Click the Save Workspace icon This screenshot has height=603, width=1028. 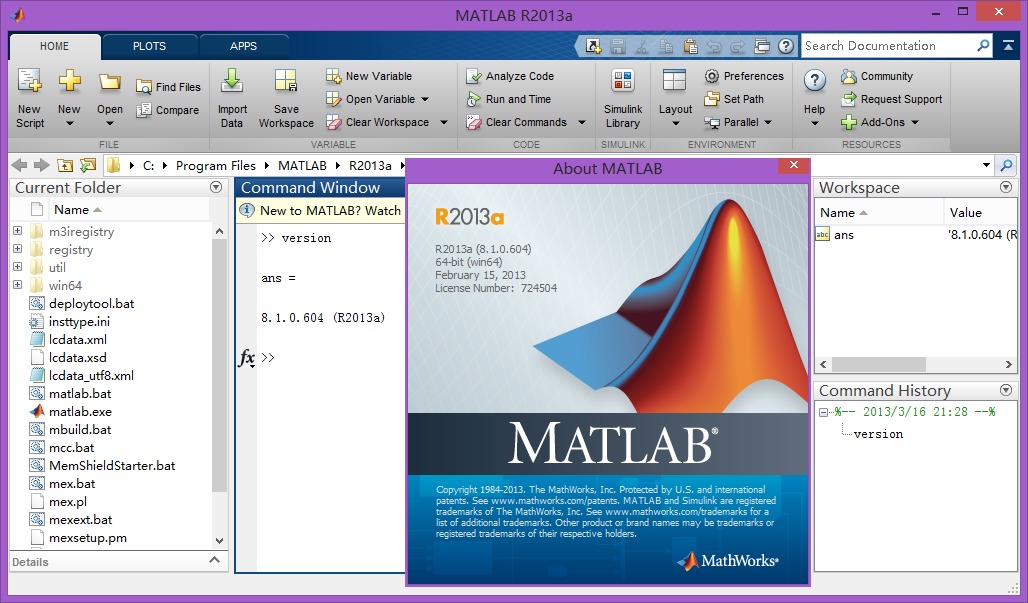[286, 84]
